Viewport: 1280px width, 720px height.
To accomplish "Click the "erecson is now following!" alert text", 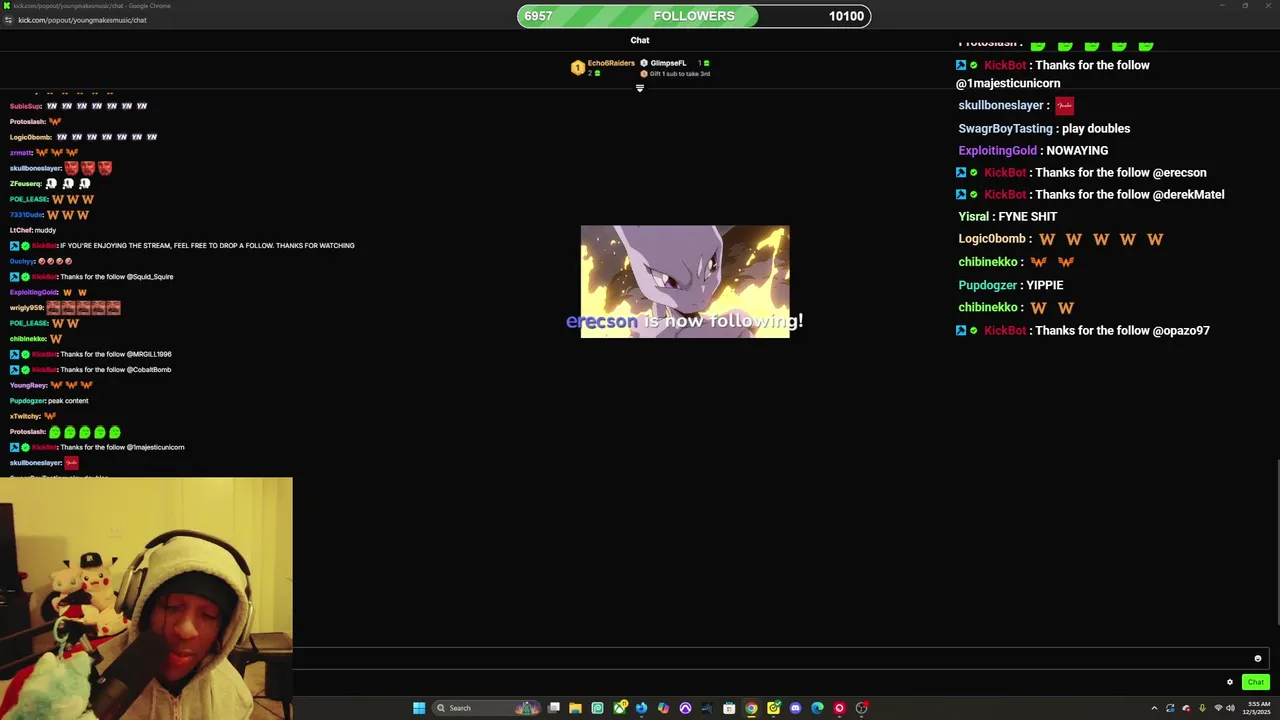I will pos(685,321).
